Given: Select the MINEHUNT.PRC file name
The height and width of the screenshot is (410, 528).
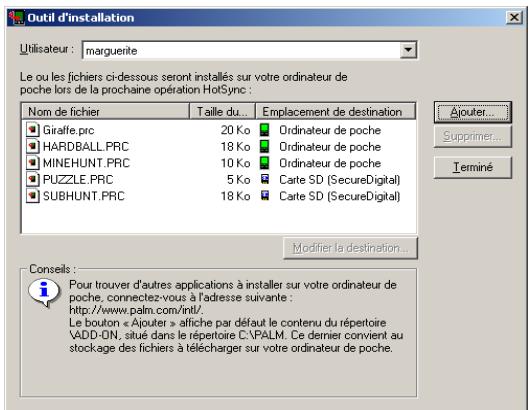Looking at the screenshot, I should pos(87,163).
